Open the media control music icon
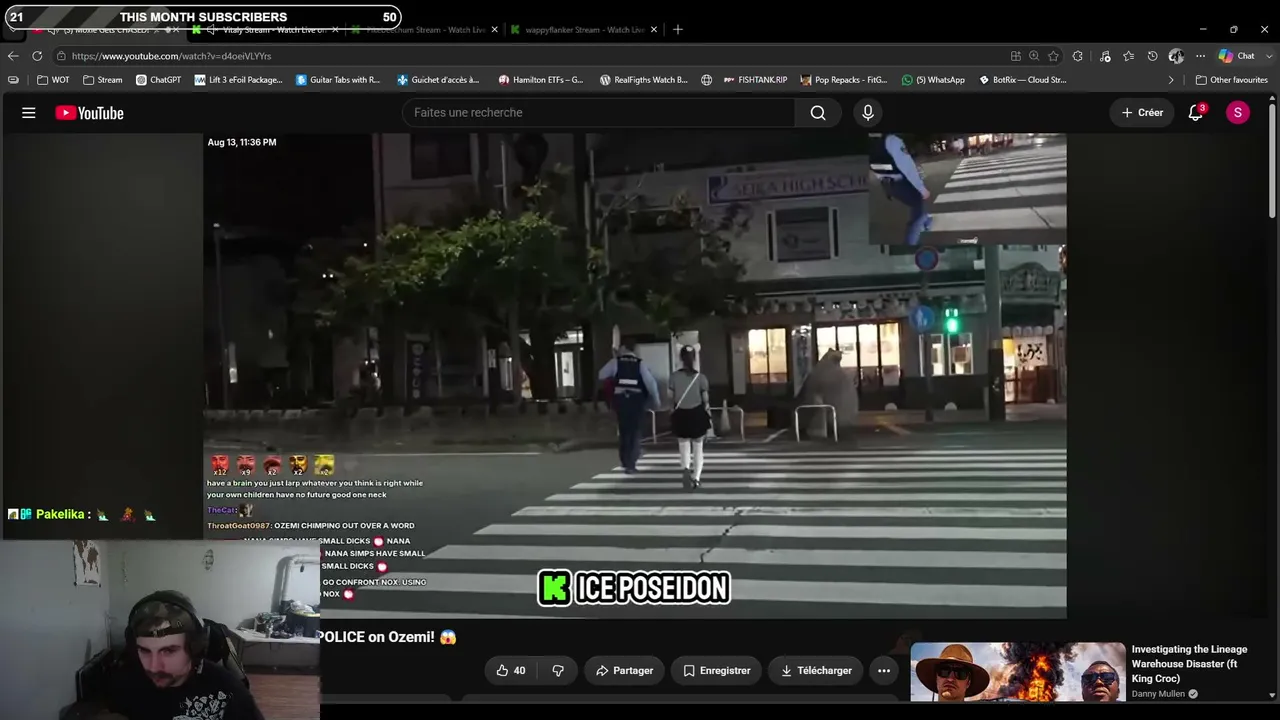Viewport: 1280px width, 720px height. coord(1105,56)
